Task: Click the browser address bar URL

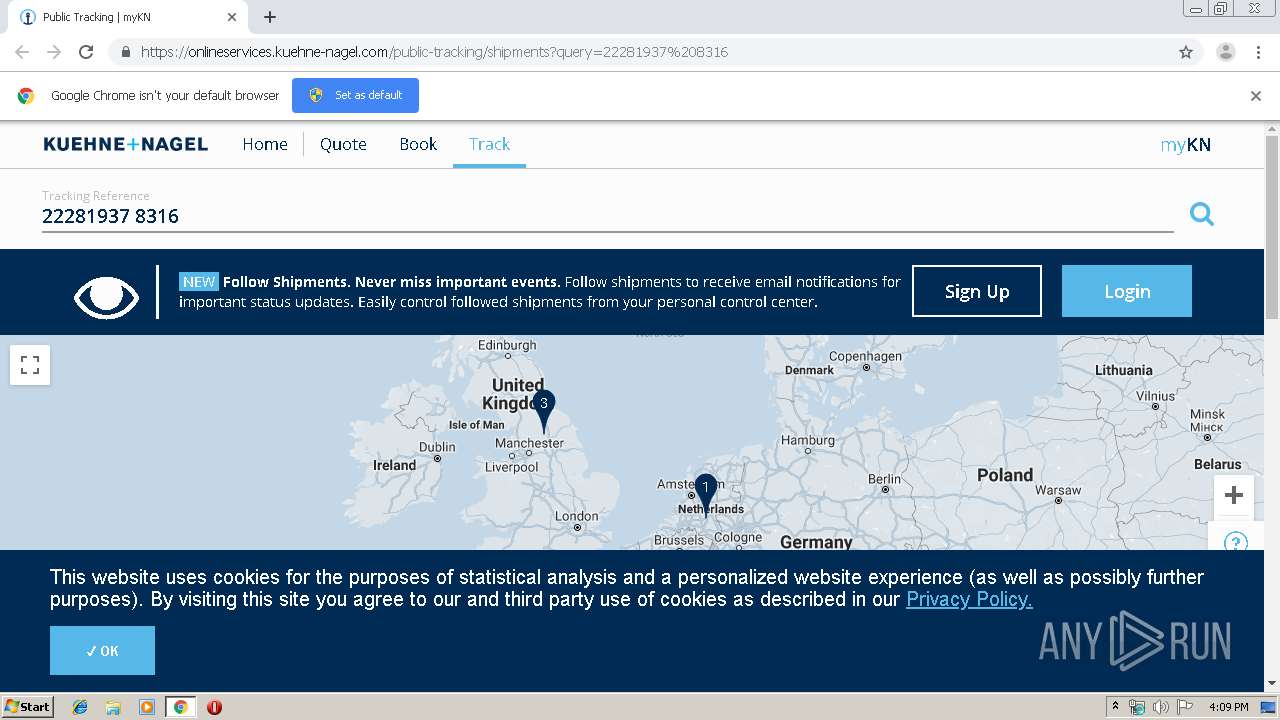Action: (x=434, y=52)
